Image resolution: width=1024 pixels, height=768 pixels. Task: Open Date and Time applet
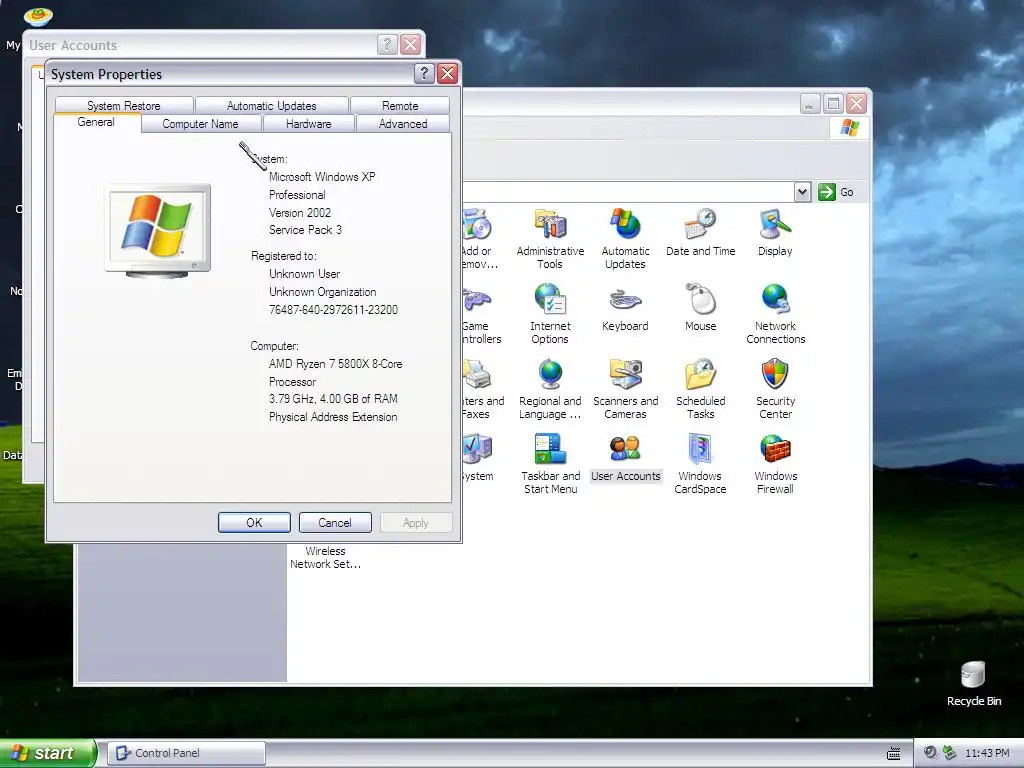pos(700,232)
